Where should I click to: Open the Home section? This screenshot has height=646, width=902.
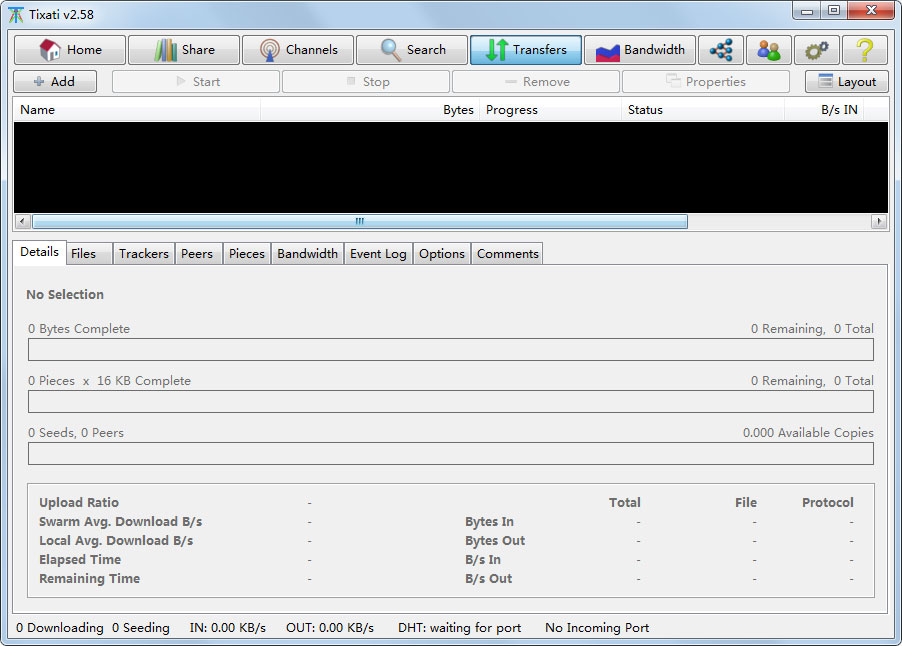tap(70, 49)
